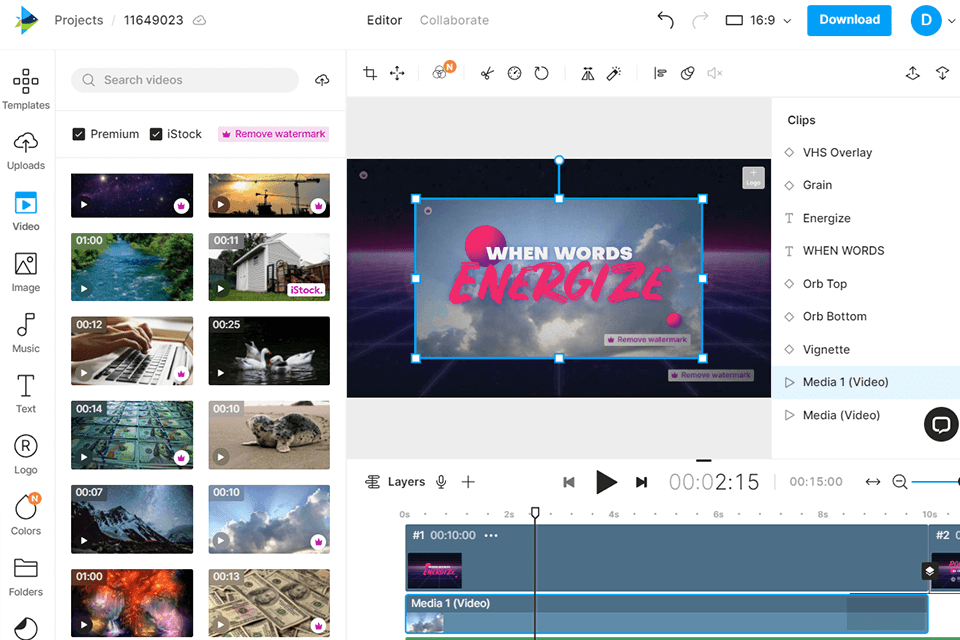The image size is (960, 640).
Task: Open the Templates panel
Action: [x=25, y=90]
